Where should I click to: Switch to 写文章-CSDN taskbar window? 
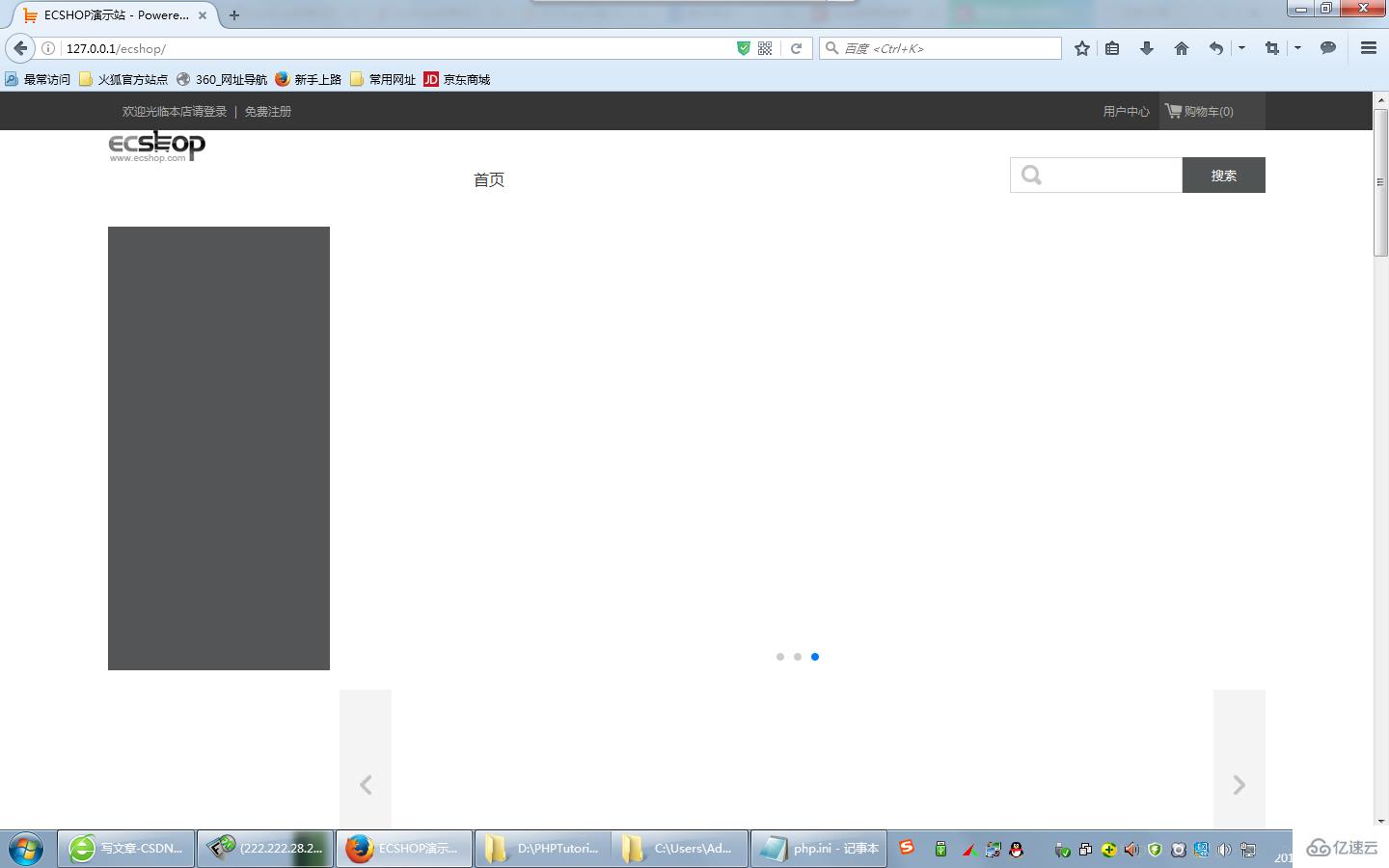coord(126,849)
